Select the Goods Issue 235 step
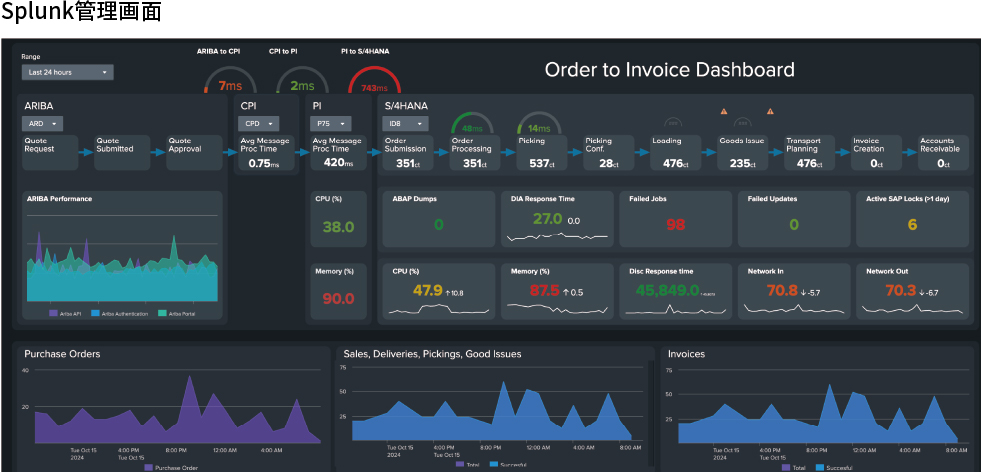 (x=743, y=152)
